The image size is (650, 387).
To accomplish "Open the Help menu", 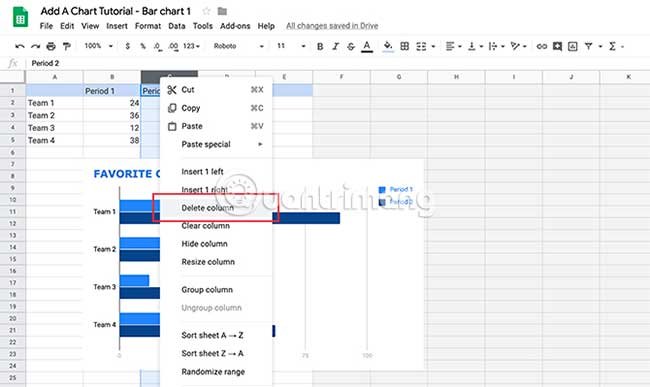I will pyautogui.click(x=266, y=26).
